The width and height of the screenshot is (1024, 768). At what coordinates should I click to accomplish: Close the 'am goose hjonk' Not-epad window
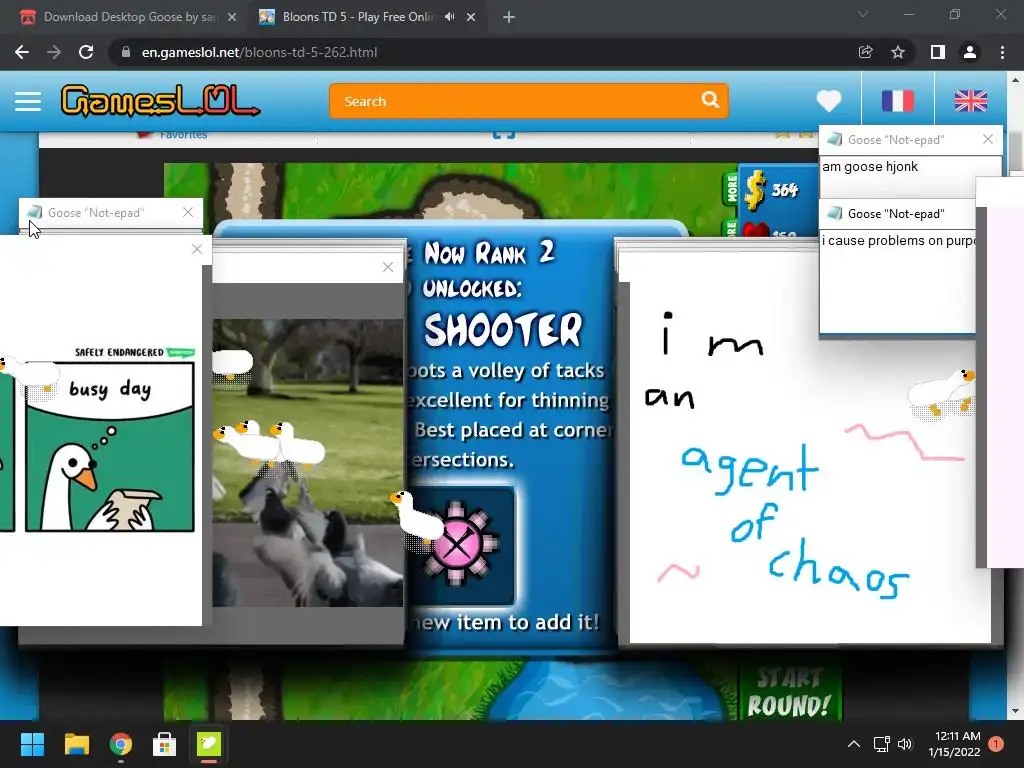coord(987,139)
